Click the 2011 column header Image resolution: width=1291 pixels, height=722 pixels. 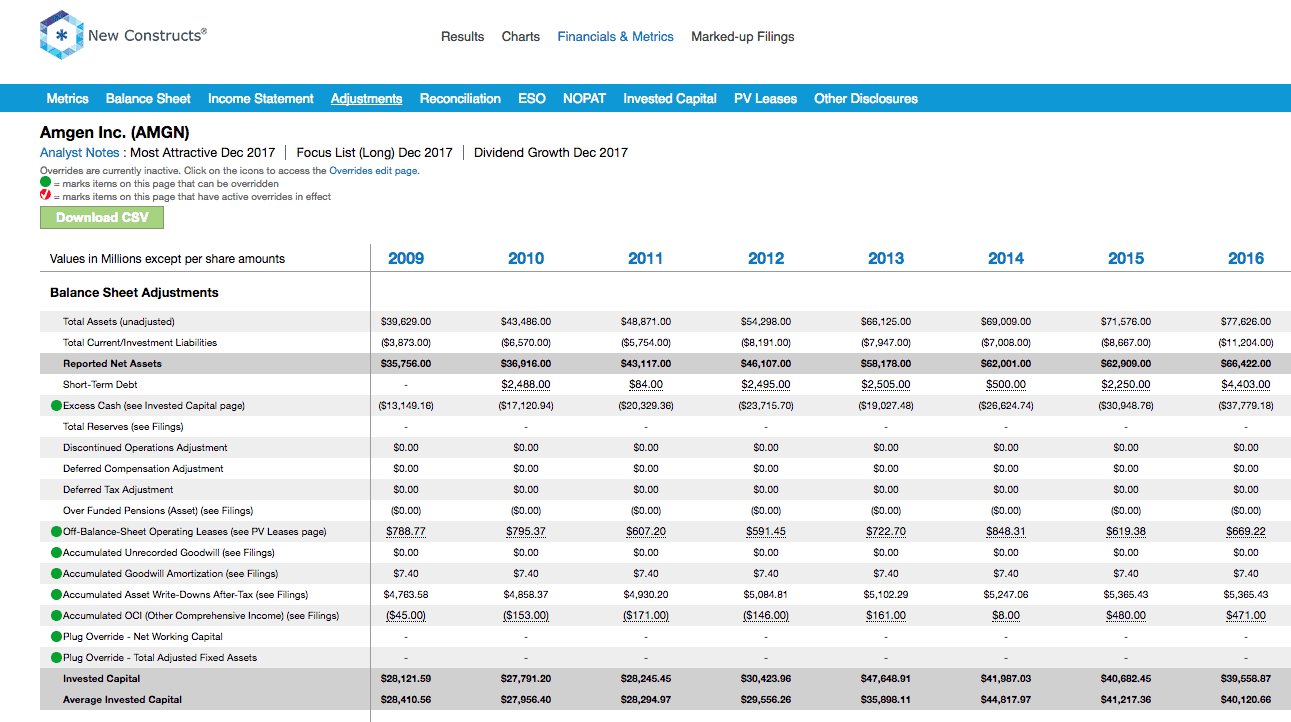[x=646, y=259]
